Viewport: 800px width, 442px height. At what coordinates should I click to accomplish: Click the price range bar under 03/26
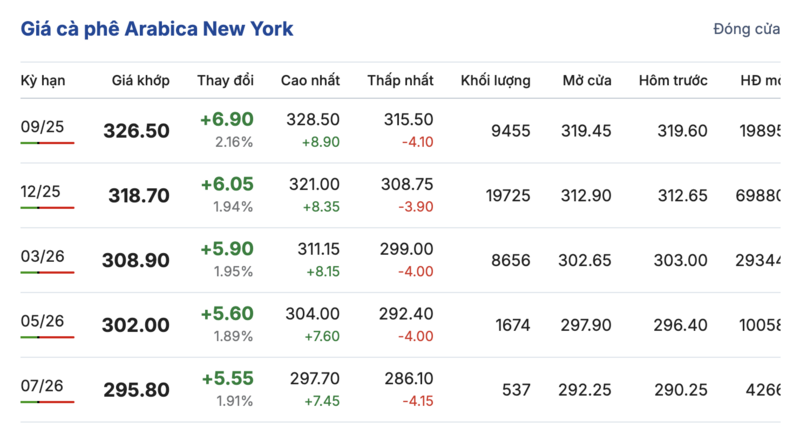47,273
